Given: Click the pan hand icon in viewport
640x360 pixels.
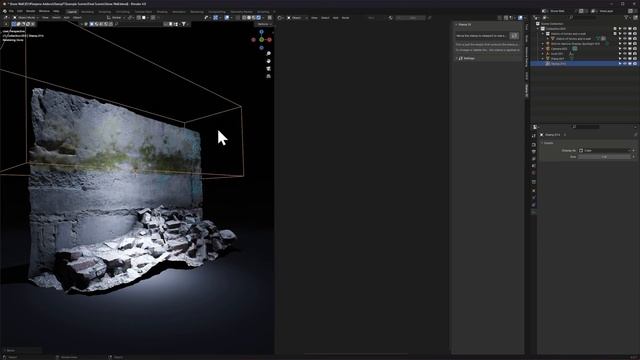Looking at the screenshot, I should tap(269, 61).
